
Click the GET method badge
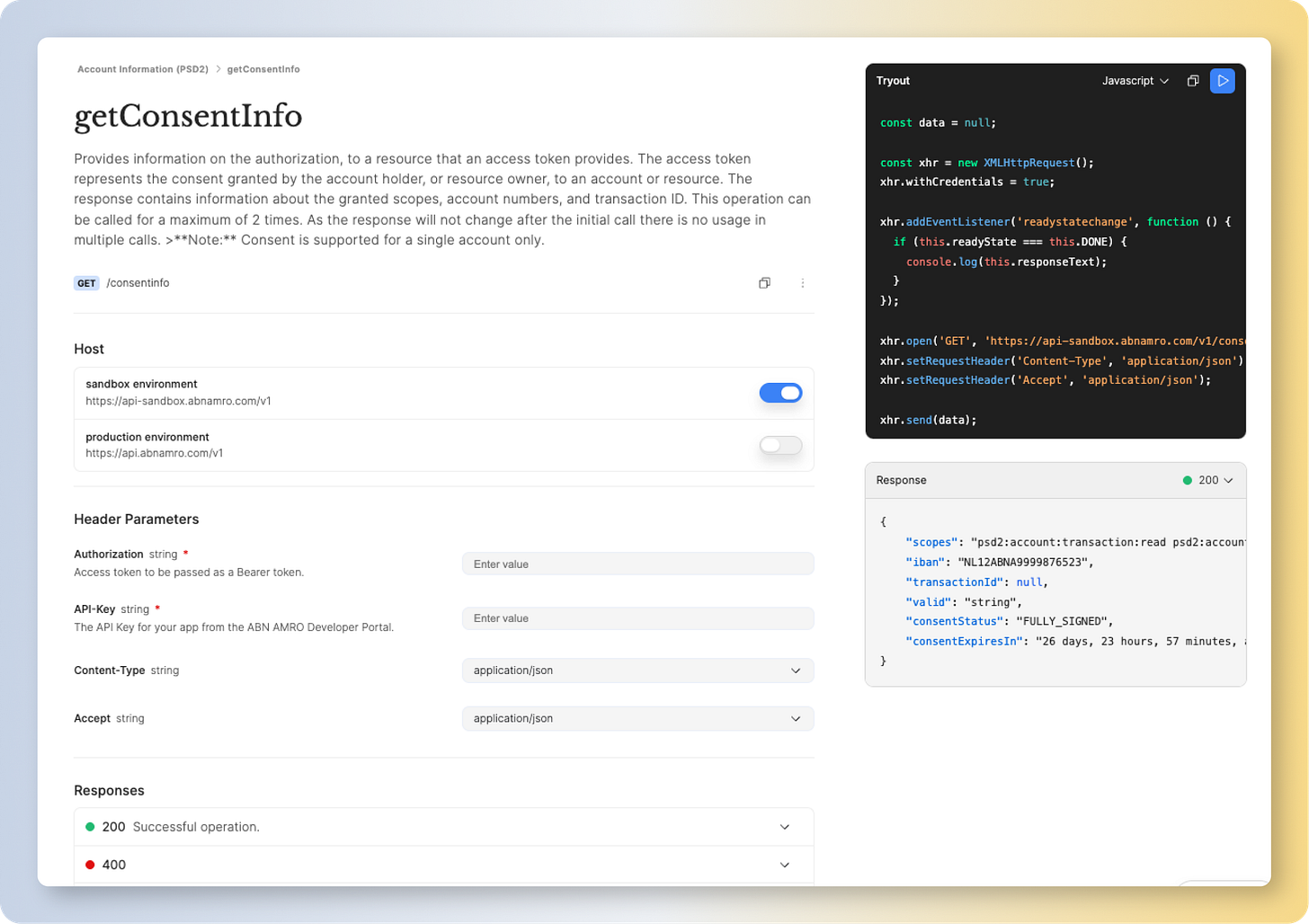[86, 283]
